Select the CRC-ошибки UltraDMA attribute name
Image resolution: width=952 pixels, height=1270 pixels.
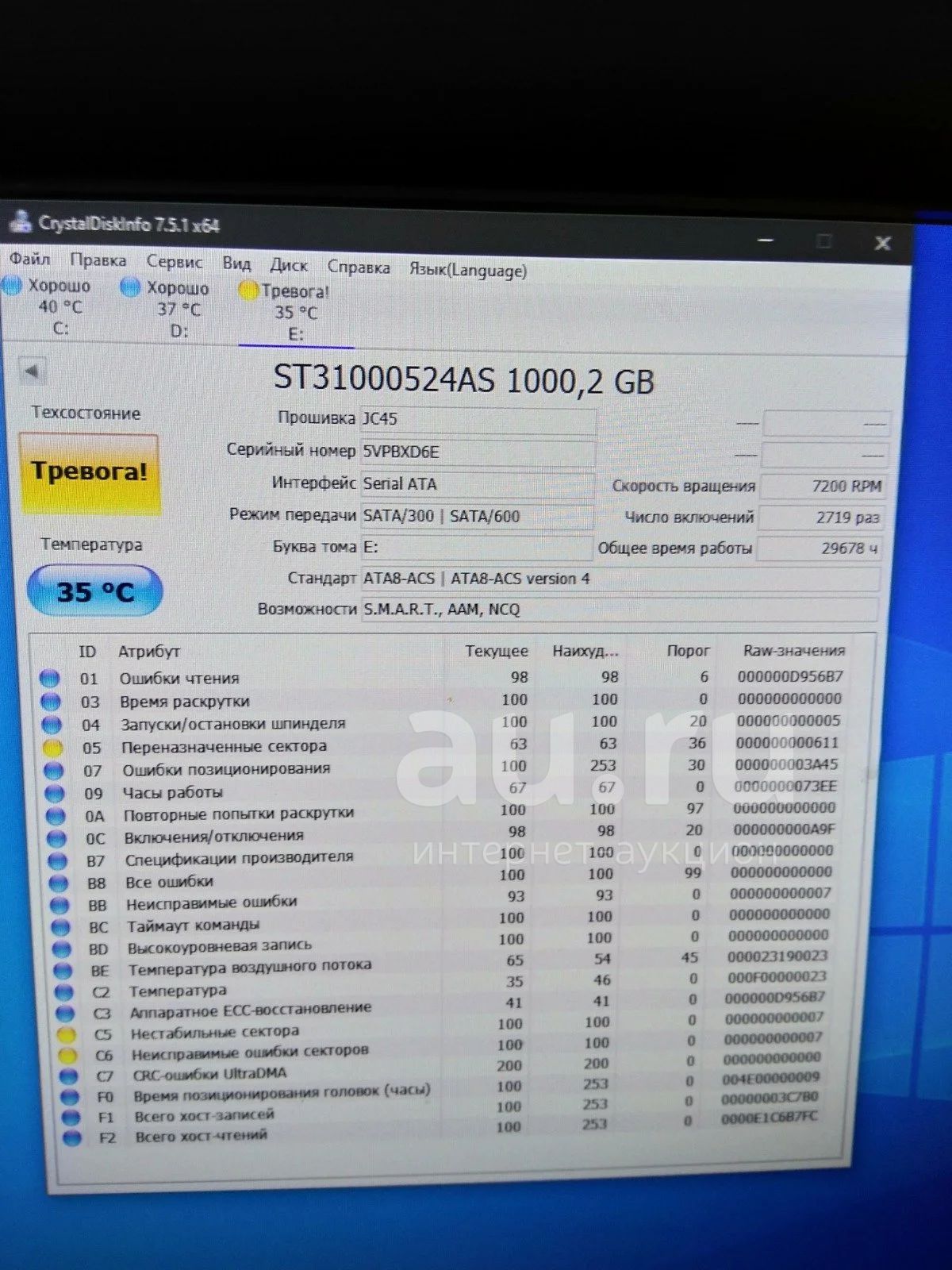(x=209, y=1074)
